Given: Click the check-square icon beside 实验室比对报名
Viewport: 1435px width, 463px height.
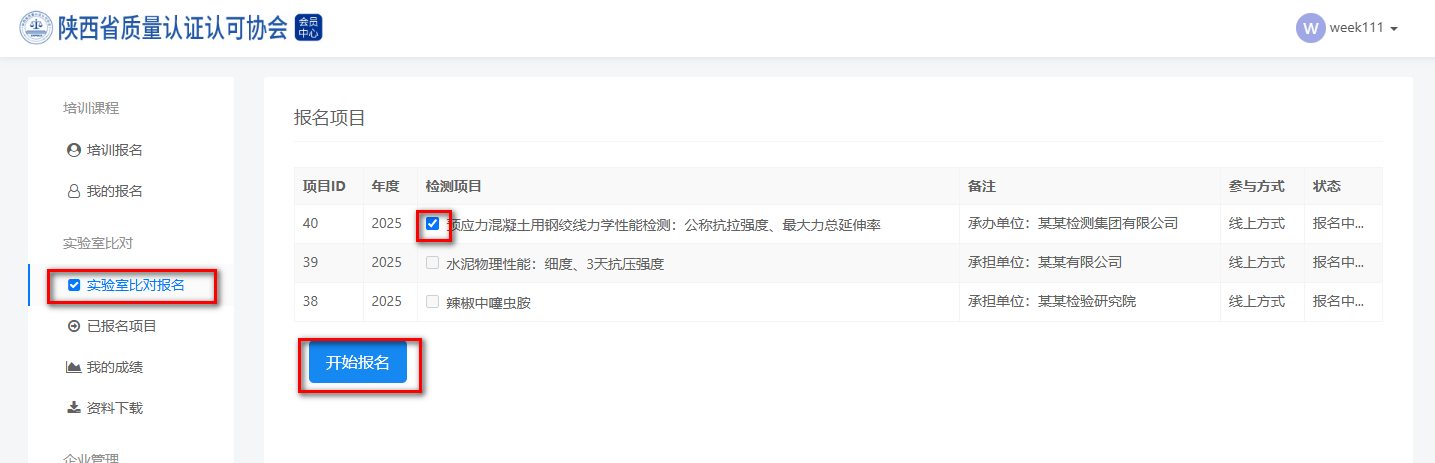Looking at the screenshot, I should pyautogui.click(x=73, y=285).
